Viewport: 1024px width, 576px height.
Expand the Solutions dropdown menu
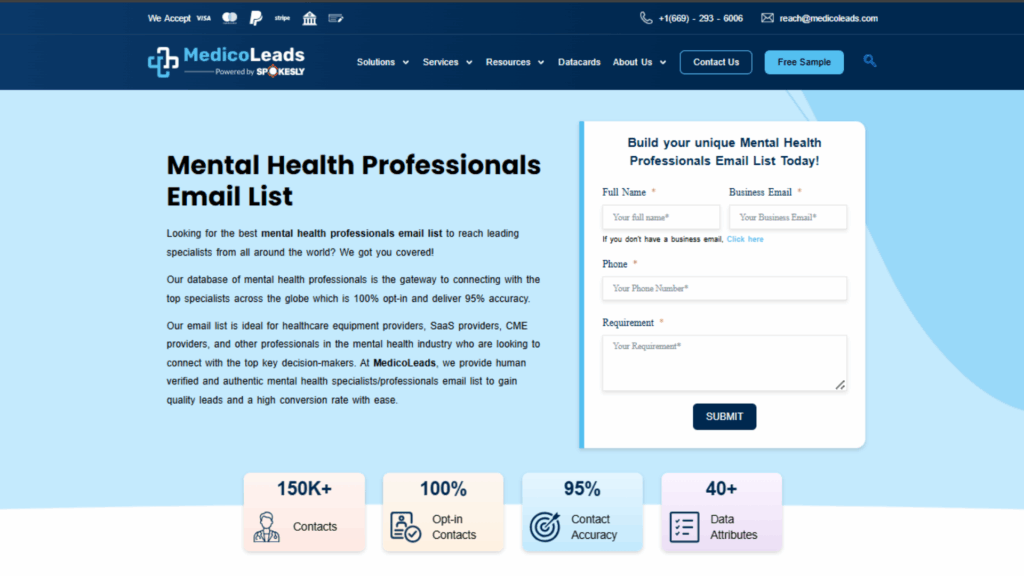pyautogui.click(x=377, y=62)
